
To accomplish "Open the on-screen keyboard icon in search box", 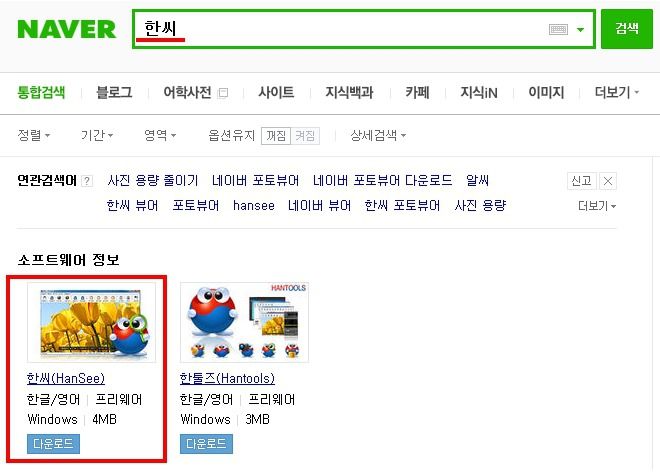I will 558,29.
